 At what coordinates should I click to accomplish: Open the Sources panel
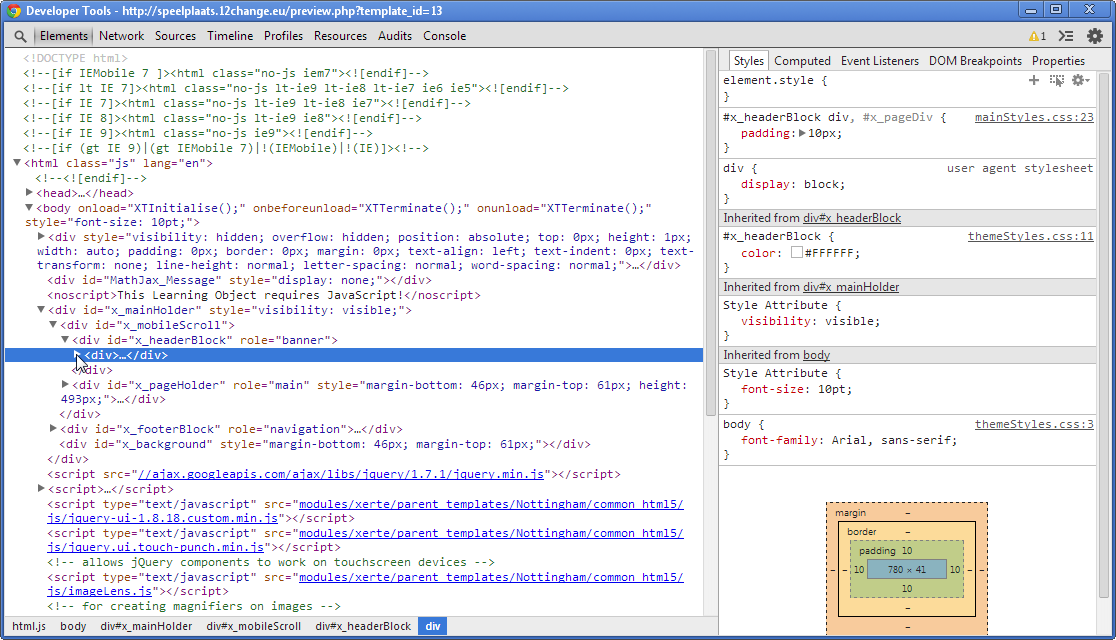(175, 36)
